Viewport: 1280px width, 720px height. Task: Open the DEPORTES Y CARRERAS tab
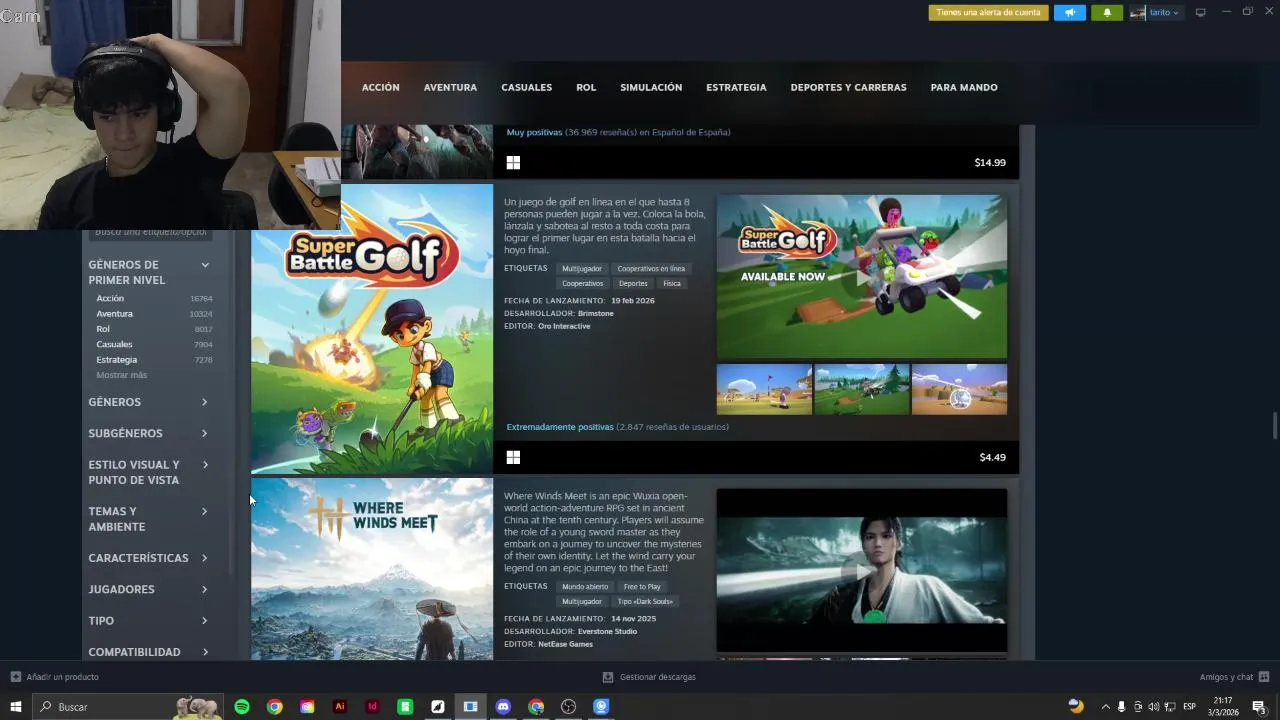848,87
